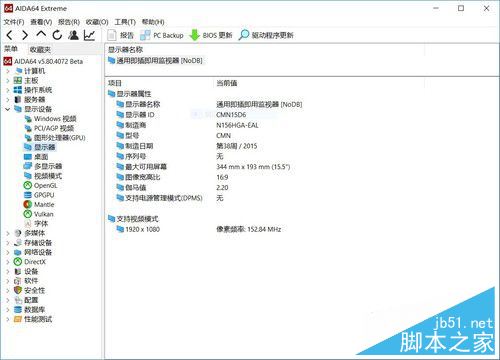Select the 多显示器 tree item
500x360 pixels.
coord(43,166)
